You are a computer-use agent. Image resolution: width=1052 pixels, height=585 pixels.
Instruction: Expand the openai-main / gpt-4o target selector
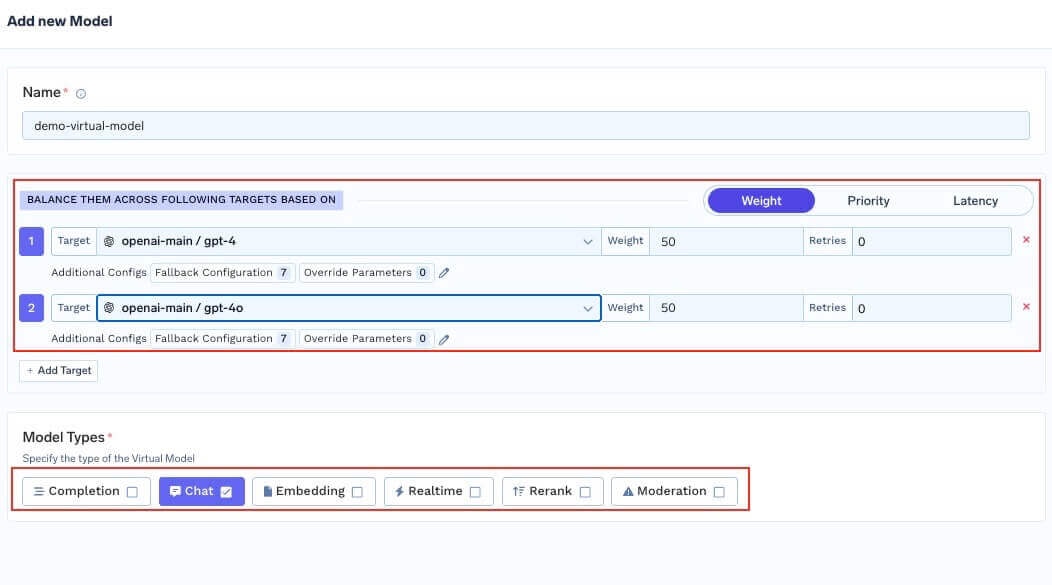[587, 307]
